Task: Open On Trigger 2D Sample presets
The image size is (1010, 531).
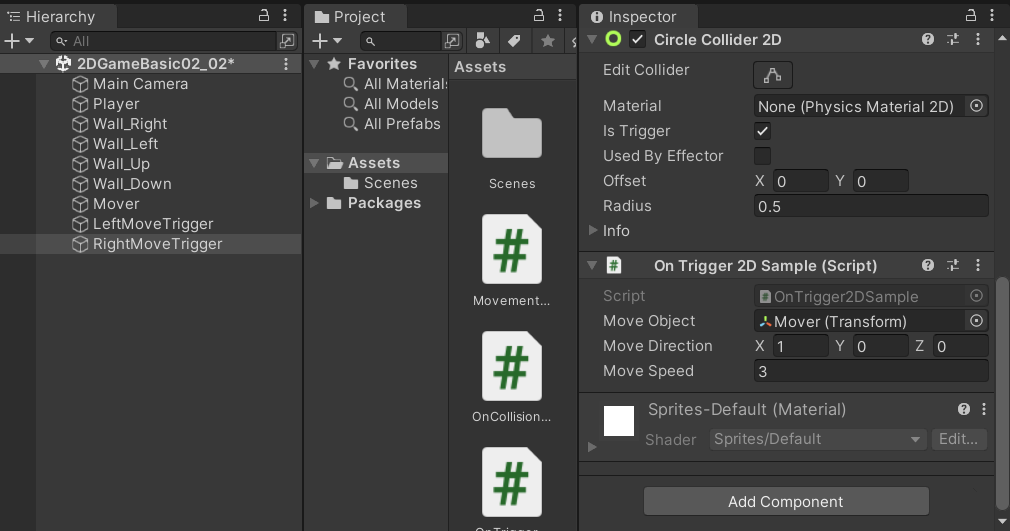Action: tap(953, 265)
